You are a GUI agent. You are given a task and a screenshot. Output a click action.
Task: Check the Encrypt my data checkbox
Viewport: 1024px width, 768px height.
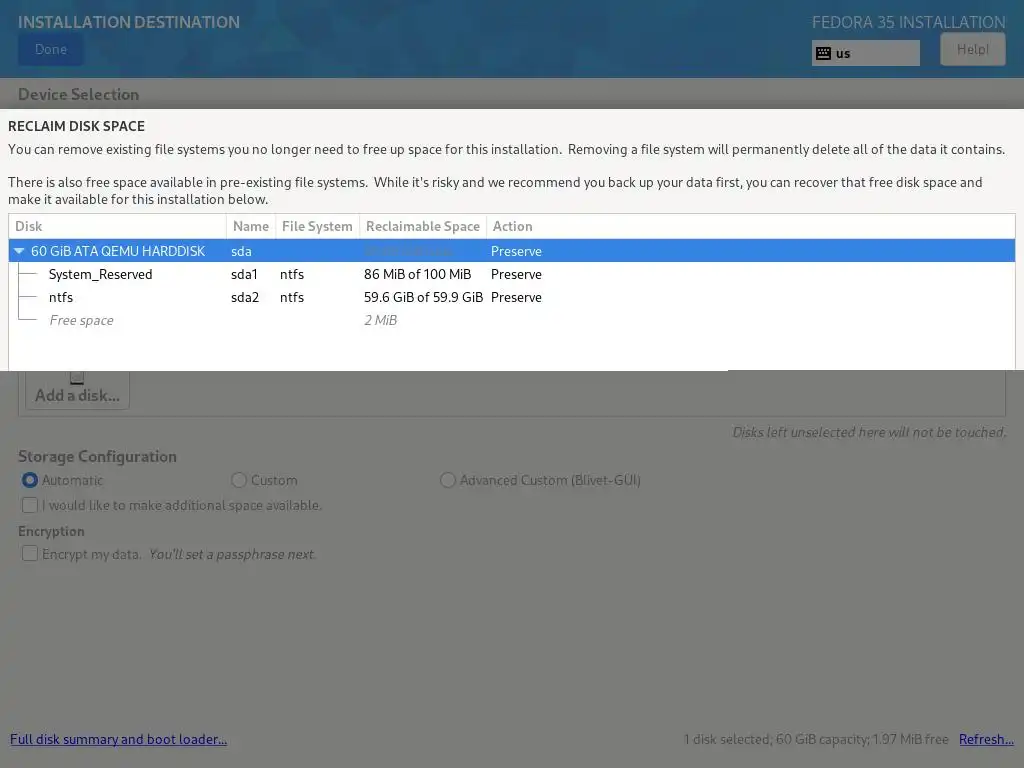pyautogui.click(x=29, y=554)
